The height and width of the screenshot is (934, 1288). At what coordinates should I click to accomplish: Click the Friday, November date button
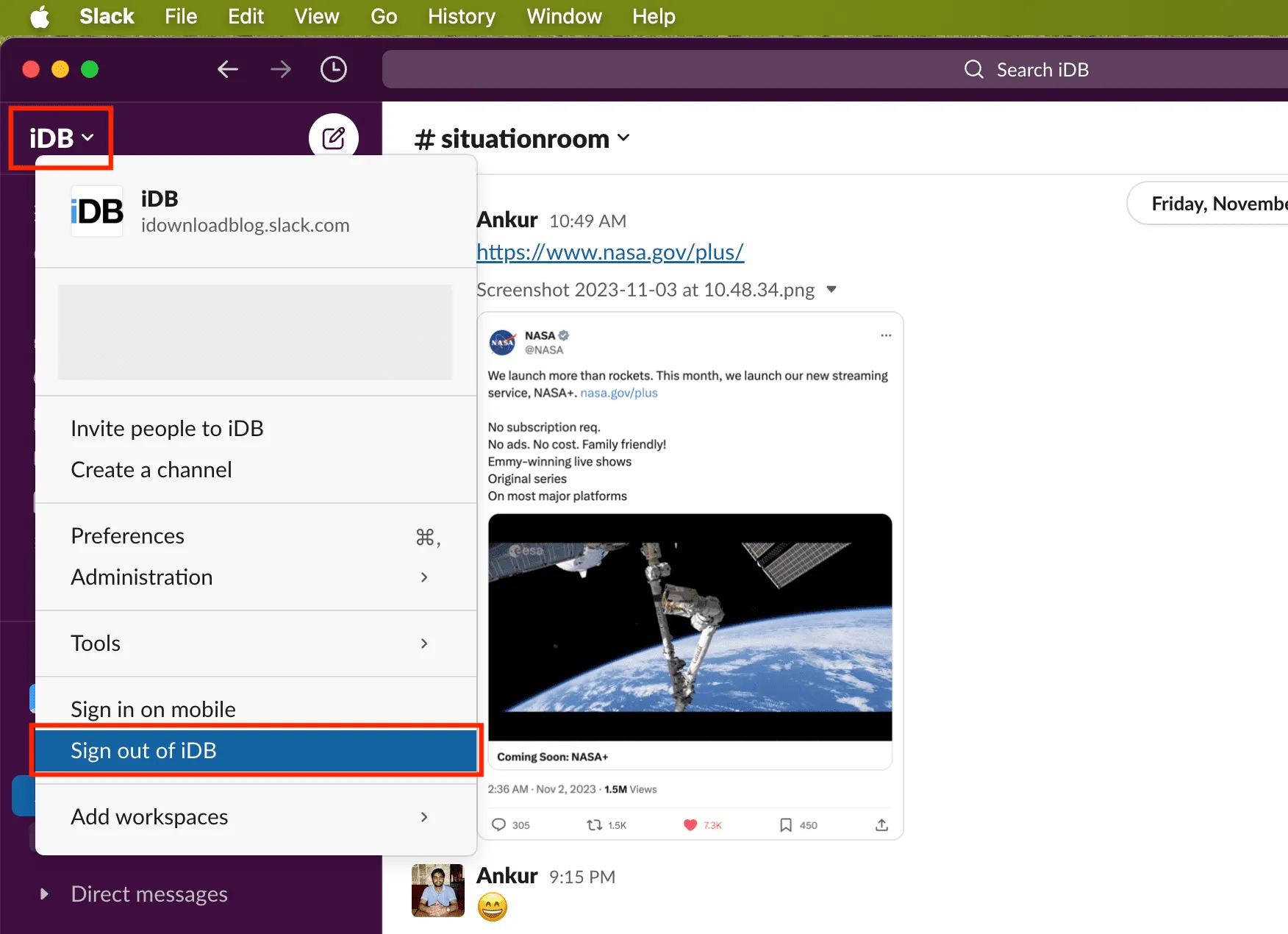pyautogui.click(x=1208, y=203)
